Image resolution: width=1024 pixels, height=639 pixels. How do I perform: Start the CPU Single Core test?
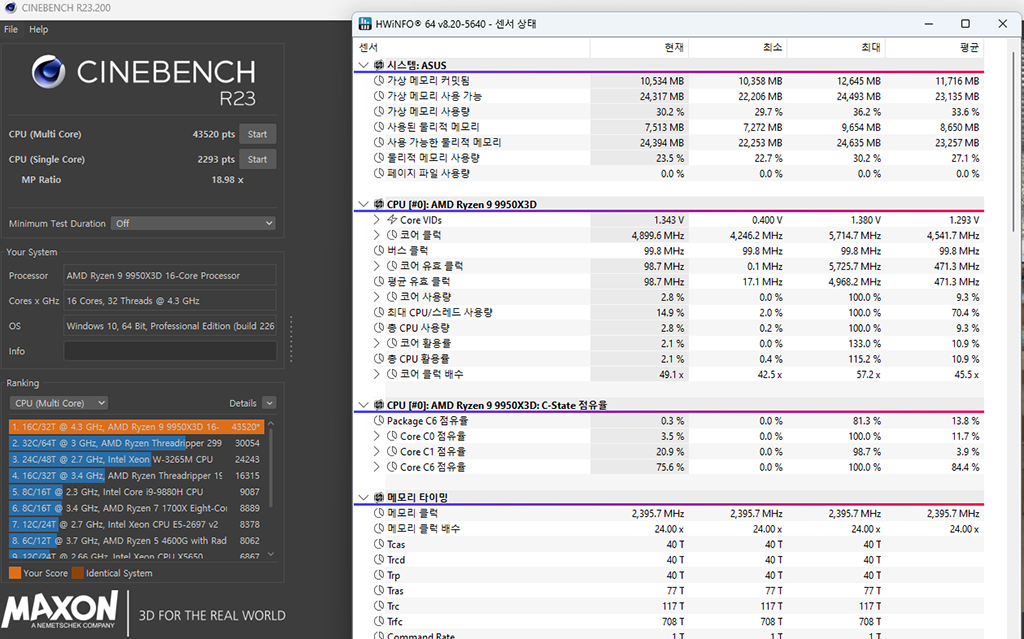(x=257, y=159)
